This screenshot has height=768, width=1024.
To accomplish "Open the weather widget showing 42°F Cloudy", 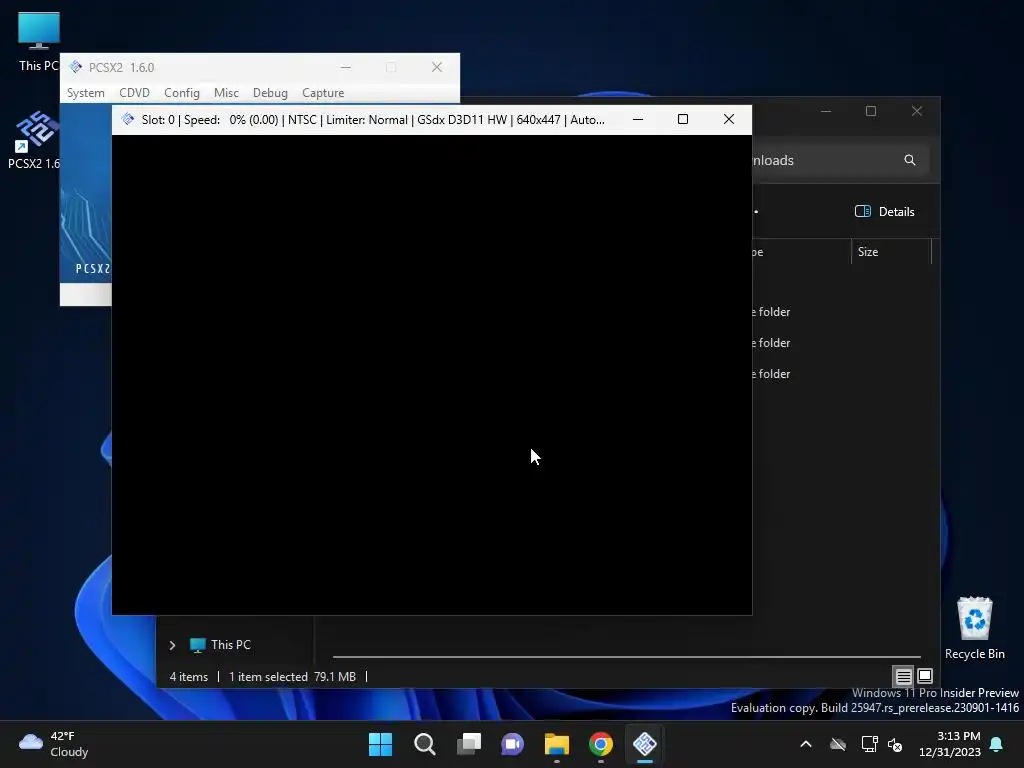I will pos(54,744).
